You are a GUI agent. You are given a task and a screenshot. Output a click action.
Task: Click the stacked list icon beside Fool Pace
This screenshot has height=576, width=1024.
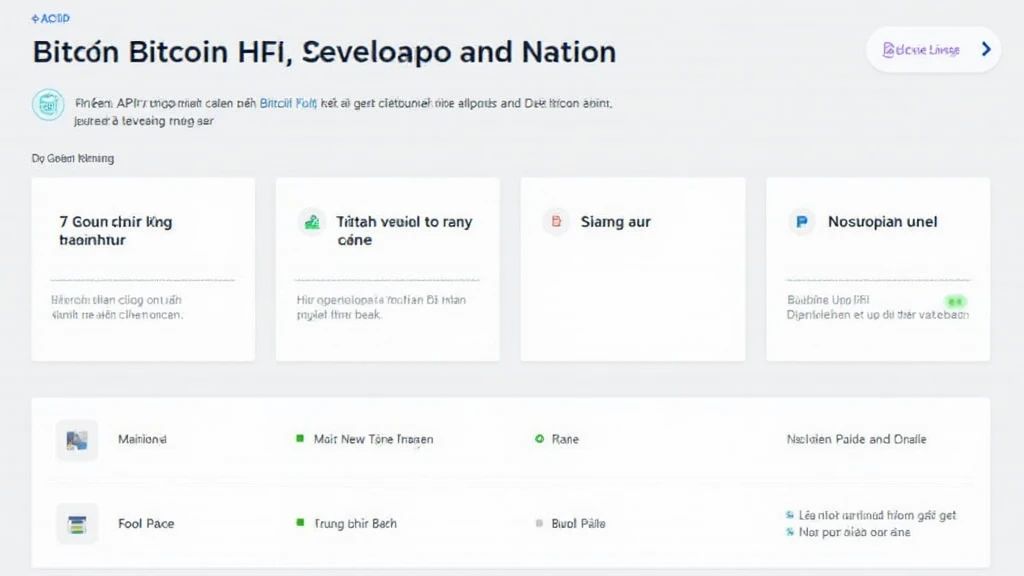(x=77, y=523)
